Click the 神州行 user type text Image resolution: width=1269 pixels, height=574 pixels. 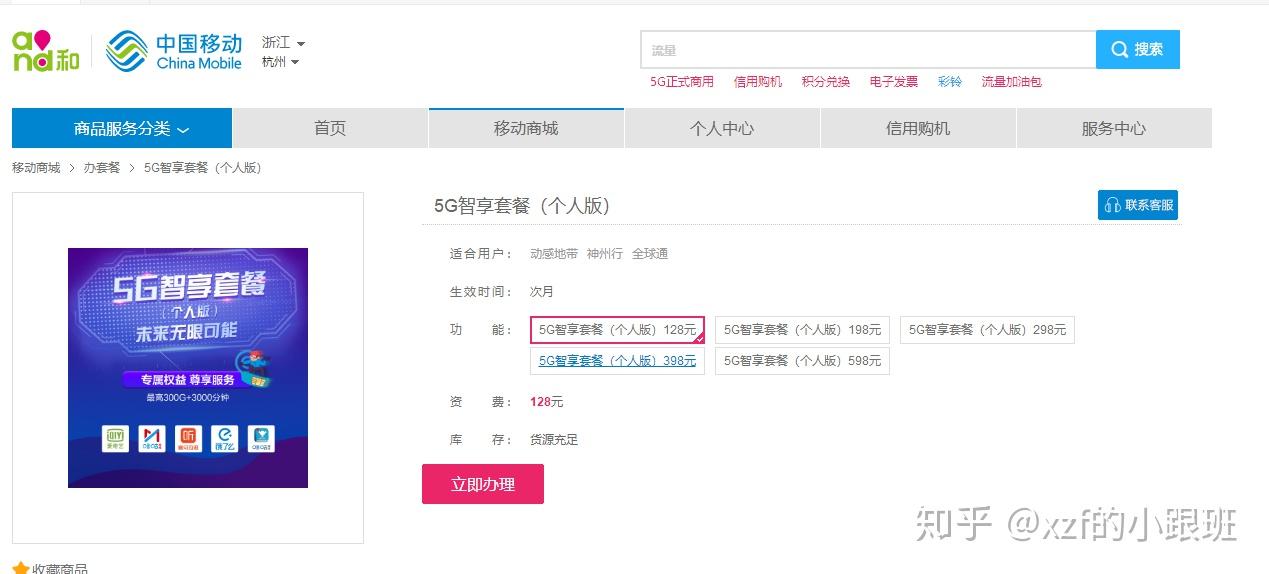coord(605,254)
